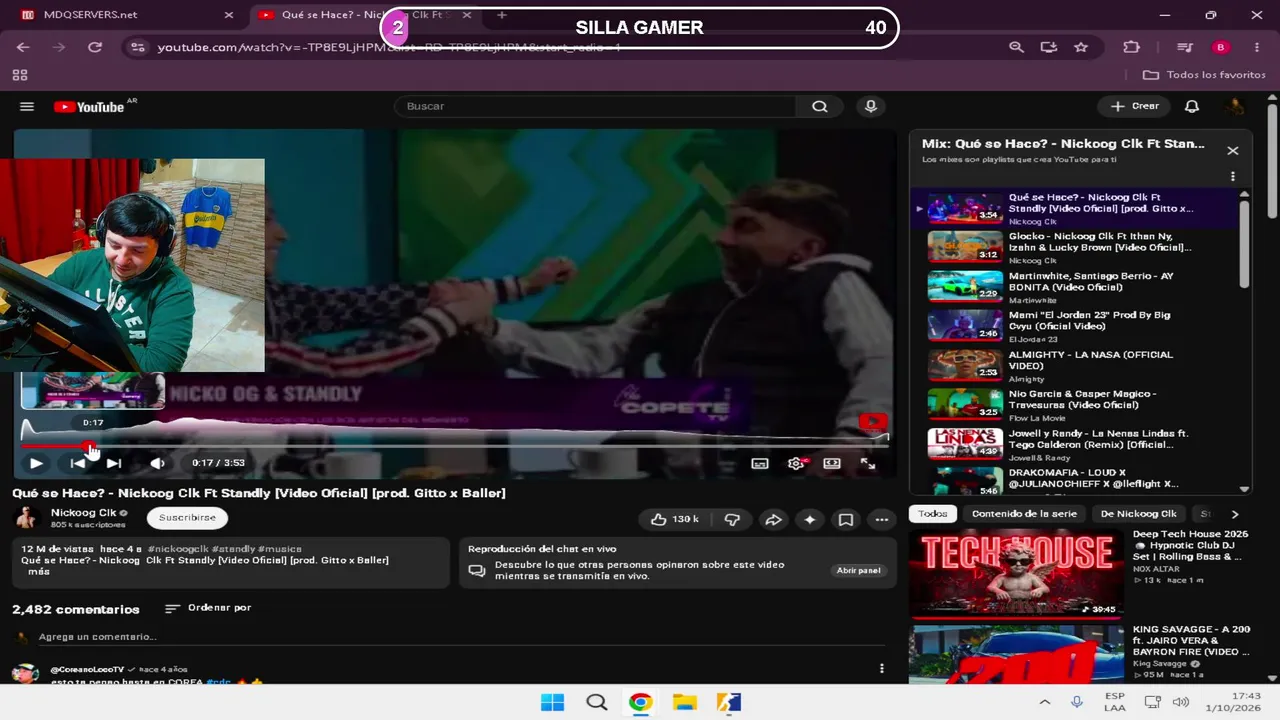Mute the video volume

(x=157, y=463)
